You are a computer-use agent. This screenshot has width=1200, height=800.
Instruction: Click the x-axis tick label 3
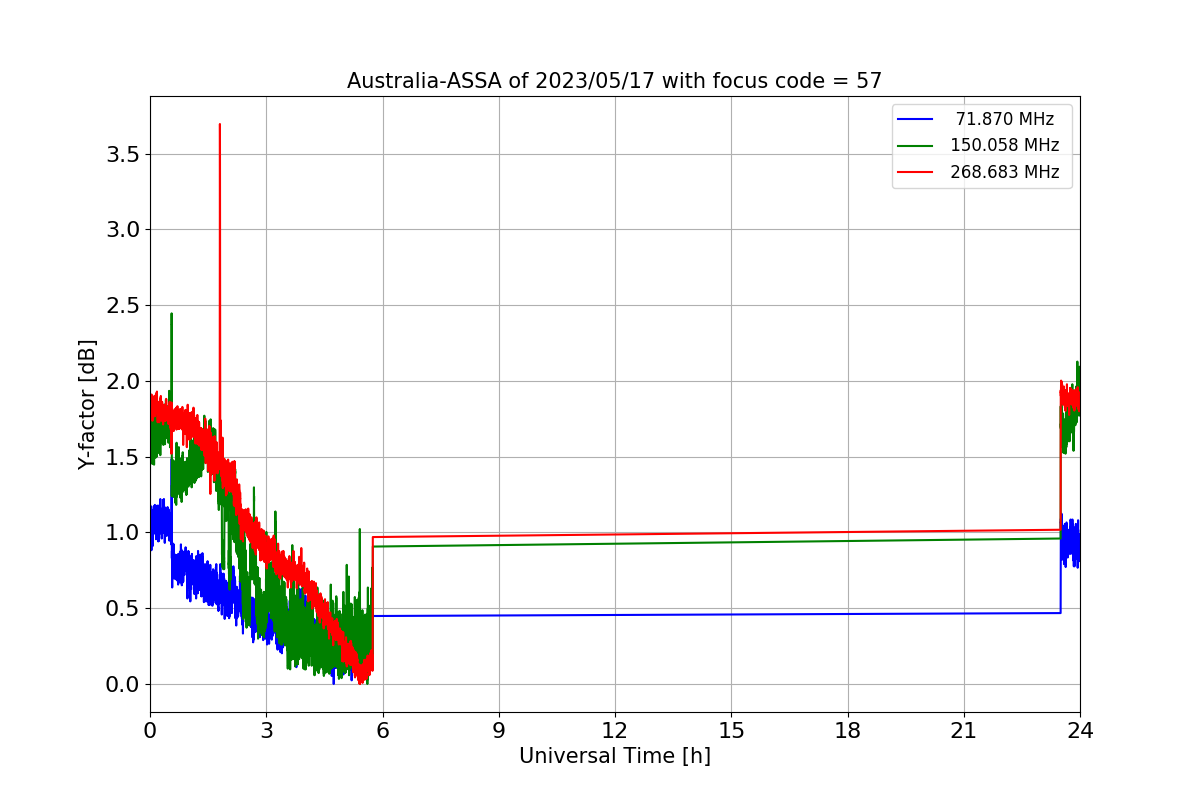(x=266, y=731)
